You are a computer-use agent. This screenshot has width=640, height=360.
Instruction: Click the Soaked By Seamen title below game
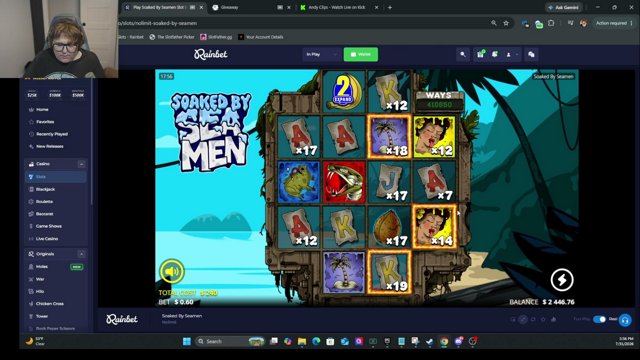182,316
